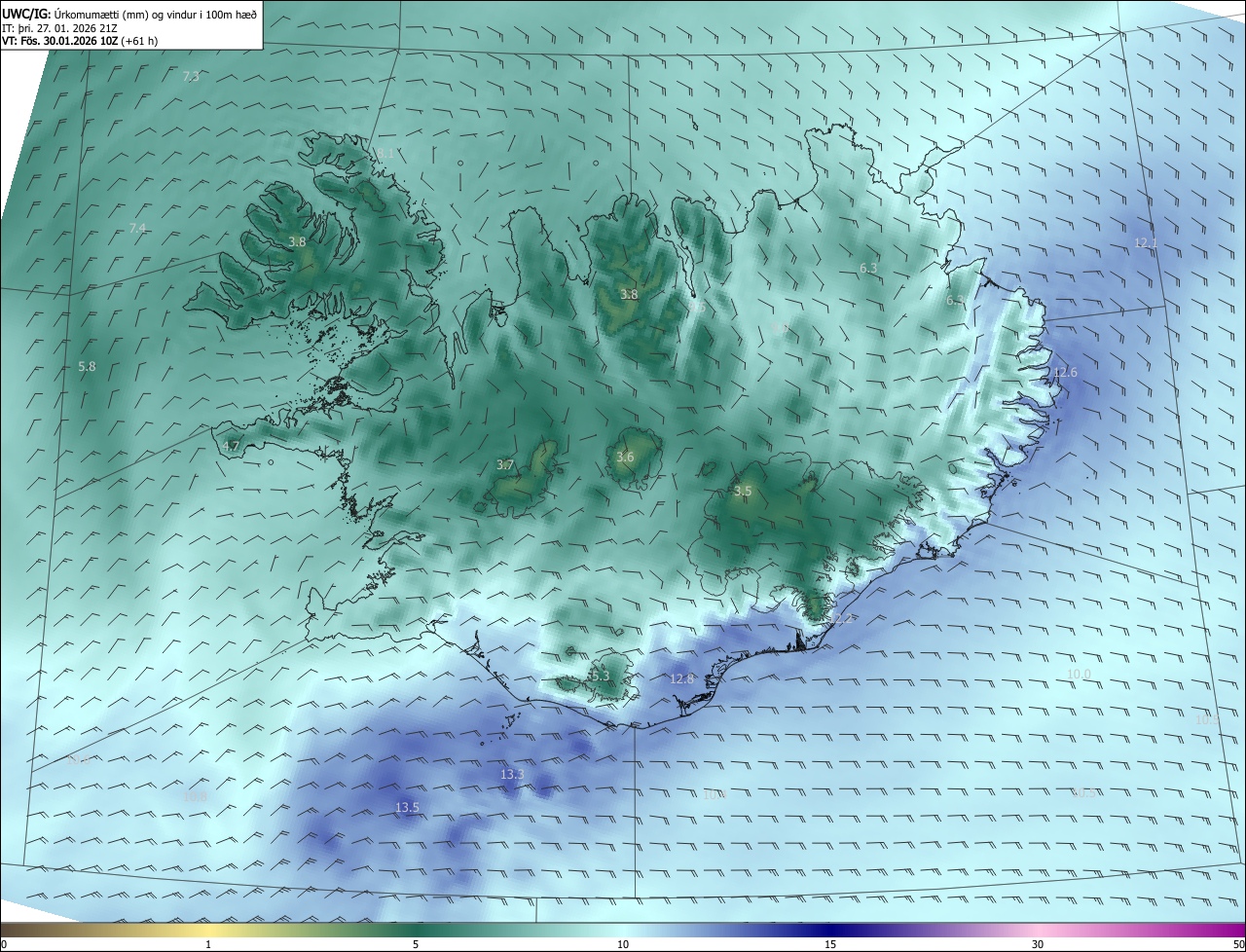Viewport: 1246px width, 952px height.
Task: Click the 13.5 value label
Action: tap(407, 807)
